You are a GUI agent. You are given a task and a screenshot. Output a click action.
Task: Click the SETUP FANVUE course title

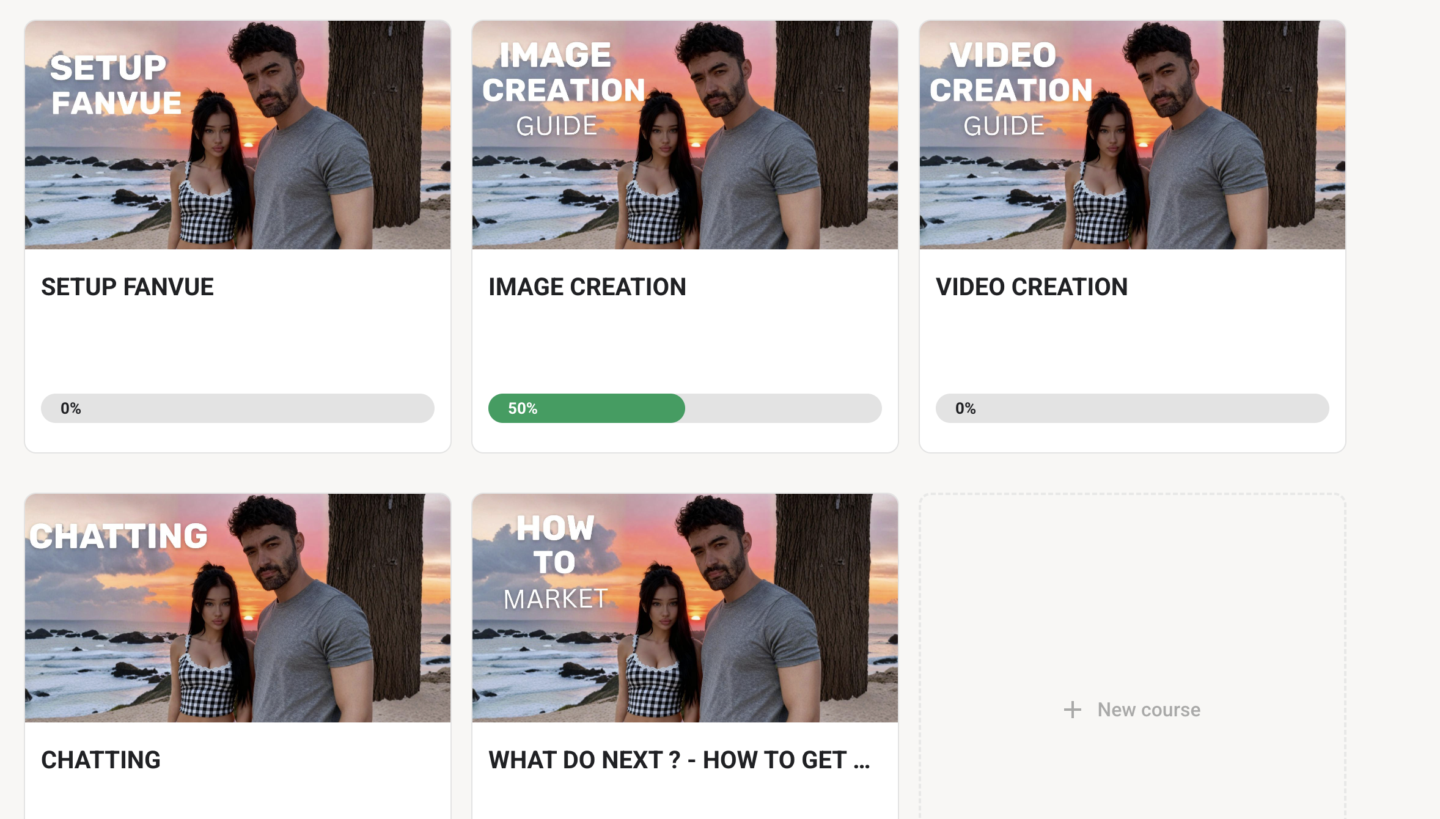pos(127,287)
